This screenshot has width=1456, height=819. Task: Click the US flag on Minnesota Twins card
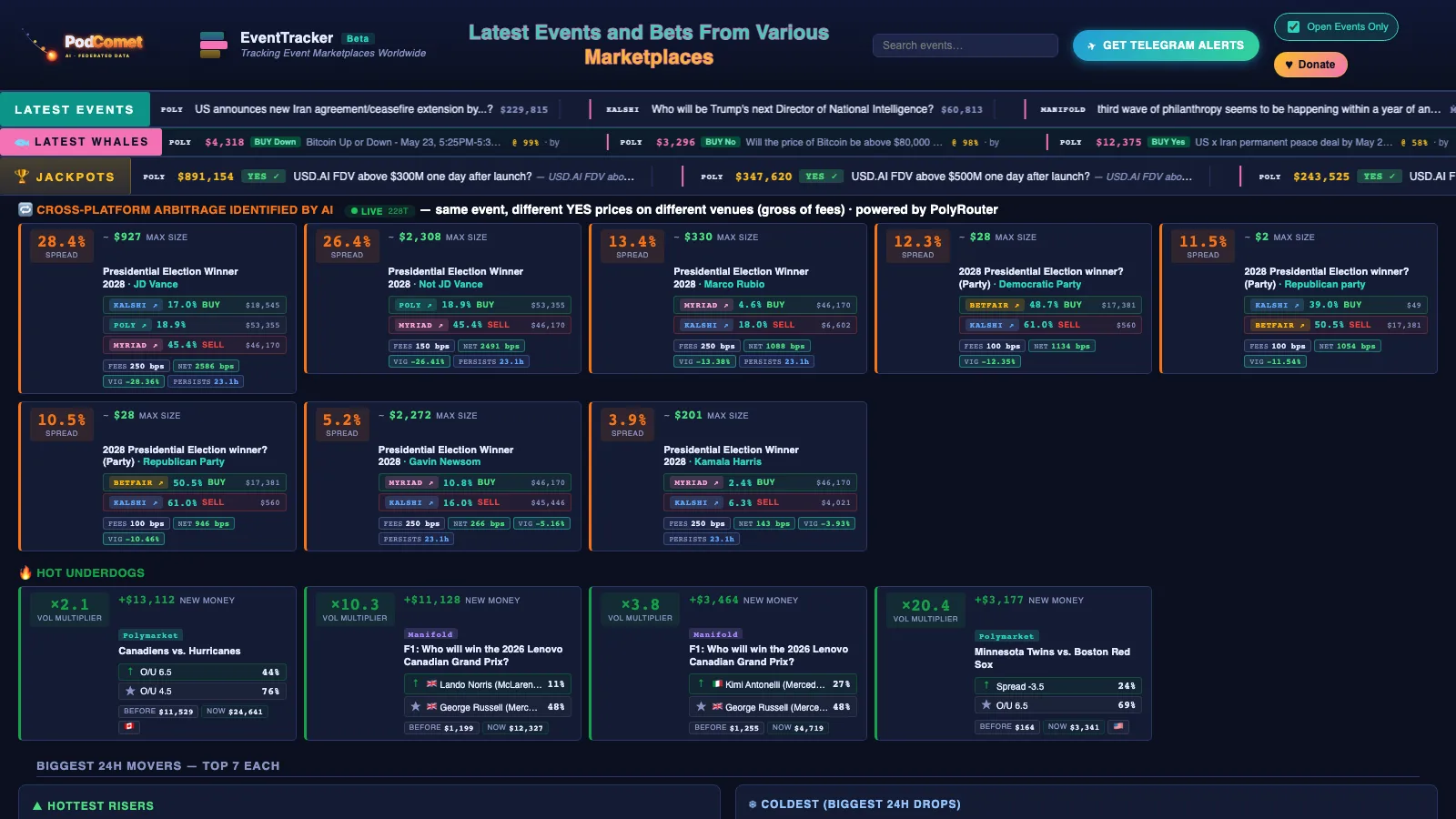(1119, 726)
